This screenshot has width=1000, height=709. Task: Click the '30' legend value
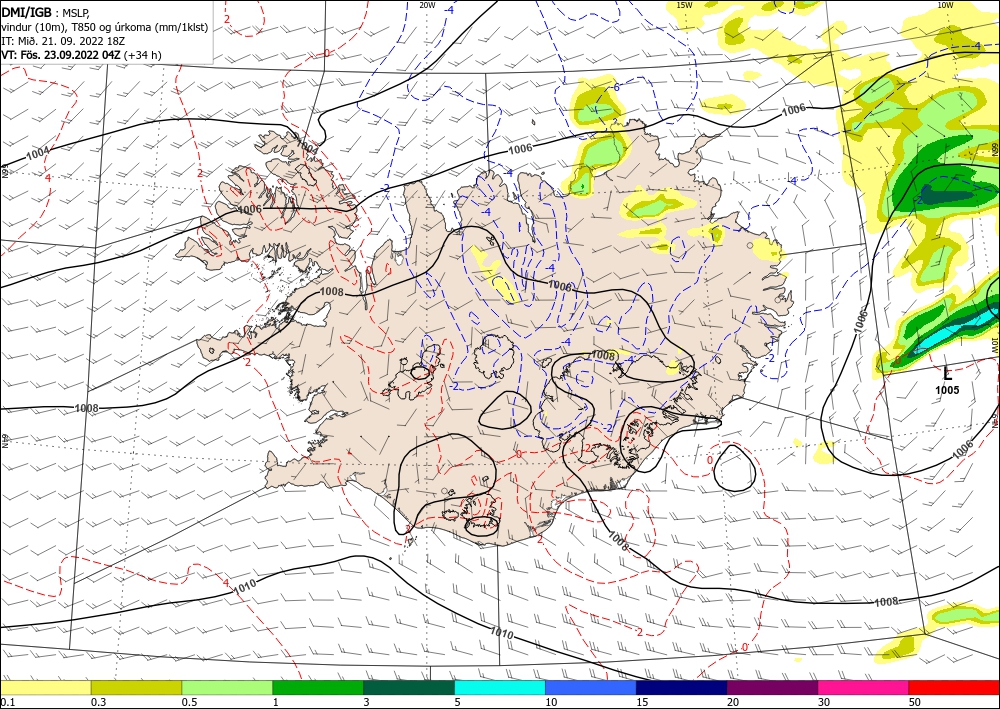pos(824,702)
